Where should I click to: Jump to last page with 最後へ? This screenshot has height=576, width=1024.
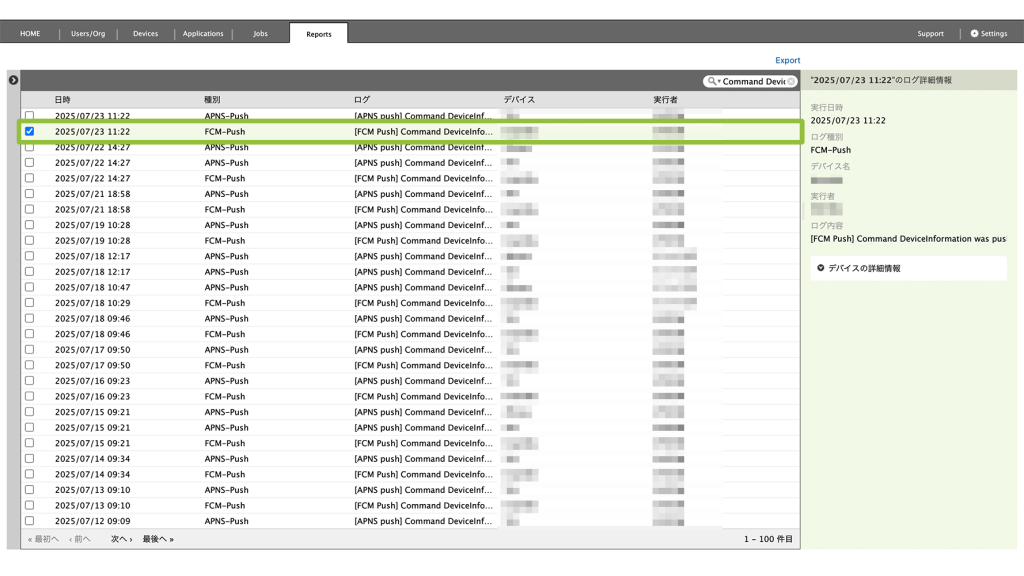click(x=157, y=539)
